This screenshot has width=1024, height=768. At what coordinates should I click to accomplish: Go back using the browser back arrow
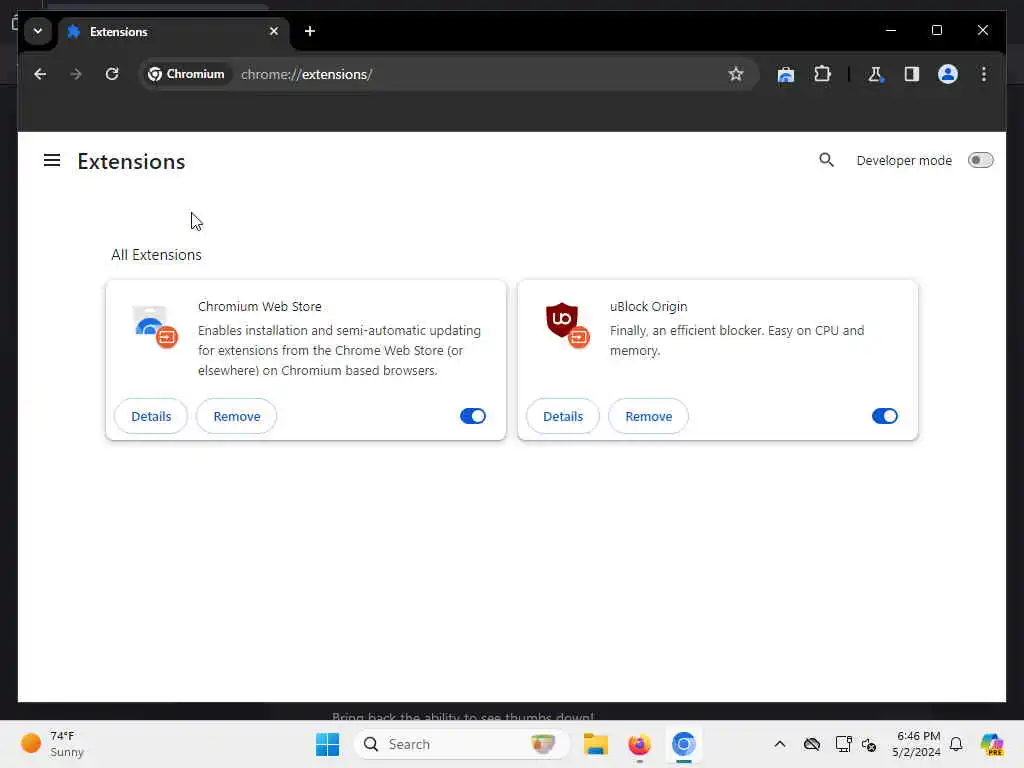pyautogui.click(x=40, y=74)
